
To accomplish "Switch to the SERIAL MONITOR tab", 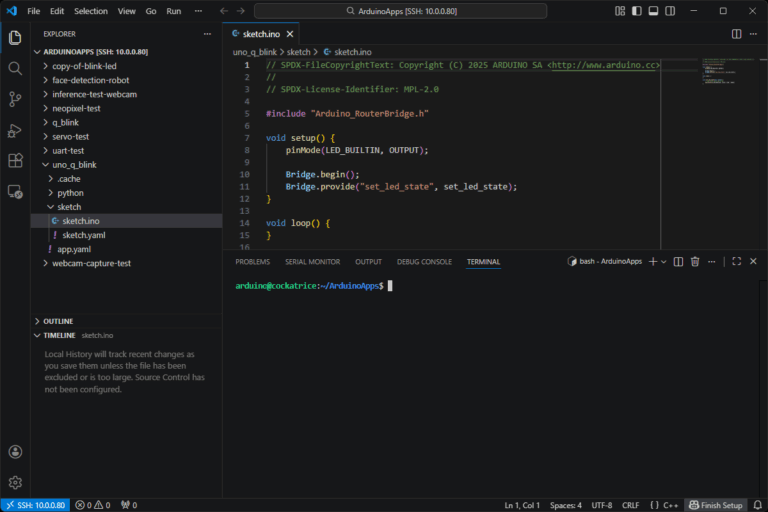I will pos(312,262).
